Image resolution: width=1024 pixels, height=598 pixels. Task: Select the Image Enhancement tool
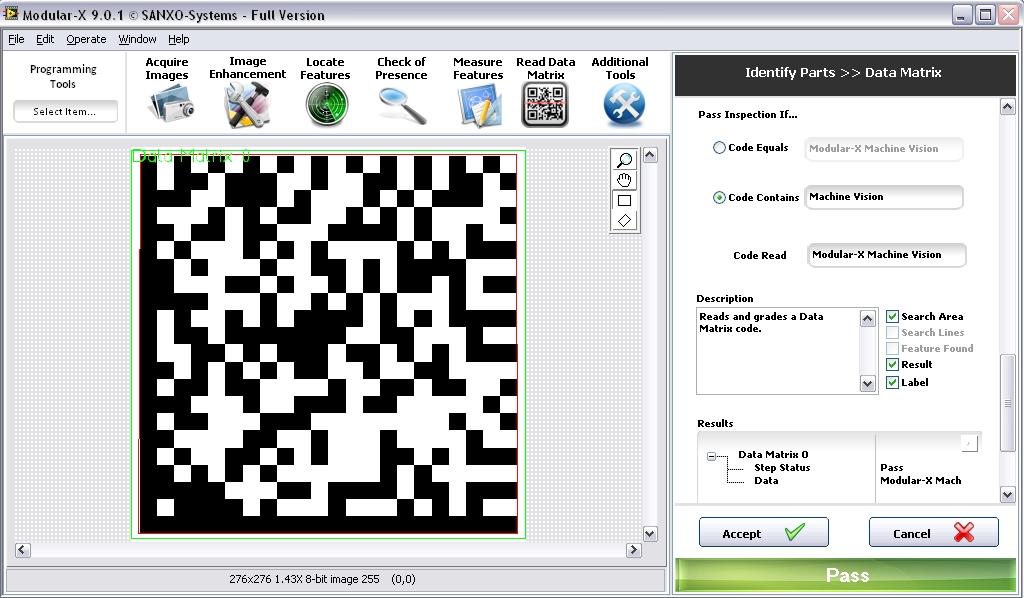247,103
